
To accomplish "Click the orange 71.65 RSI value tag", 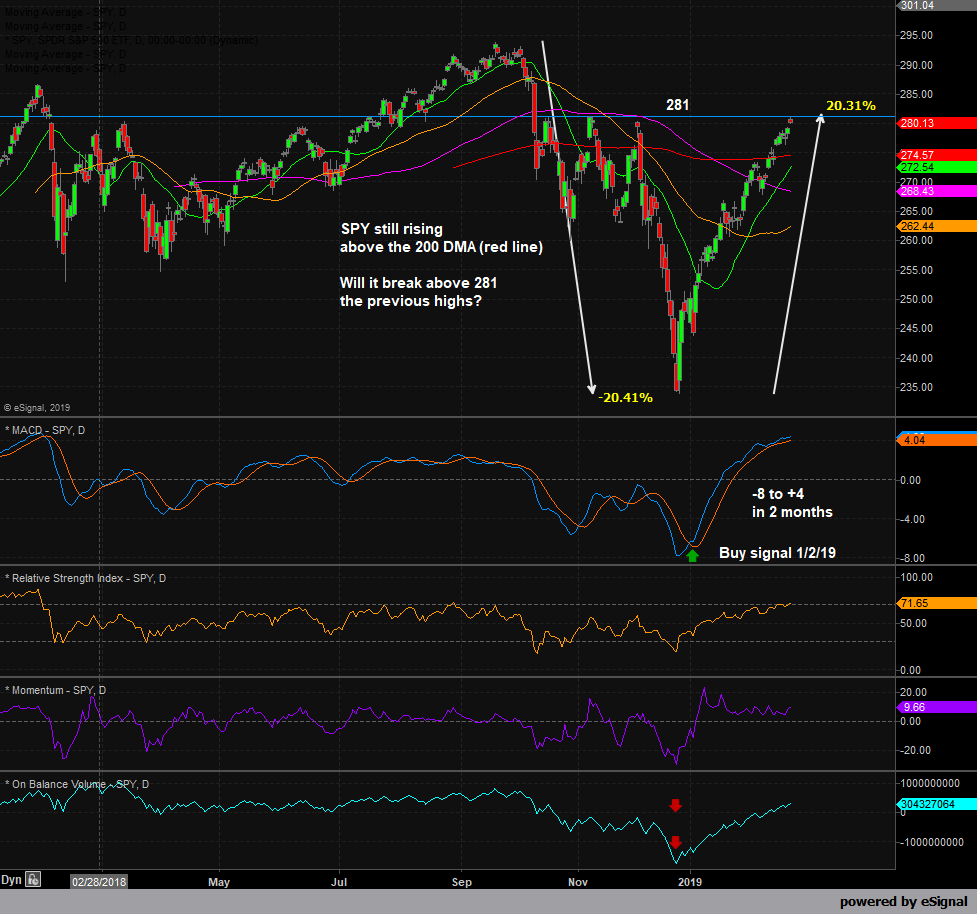I will (x=936, y=603).
